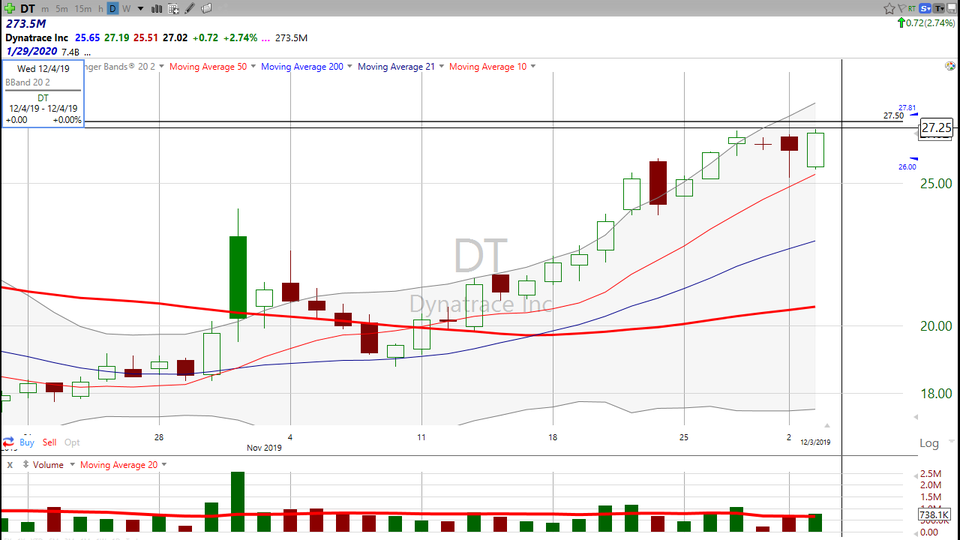The height and width of the screenshot is (540, 960).
Task: Open the Moving Average 21 dropdown
Action: click(441, 66)
